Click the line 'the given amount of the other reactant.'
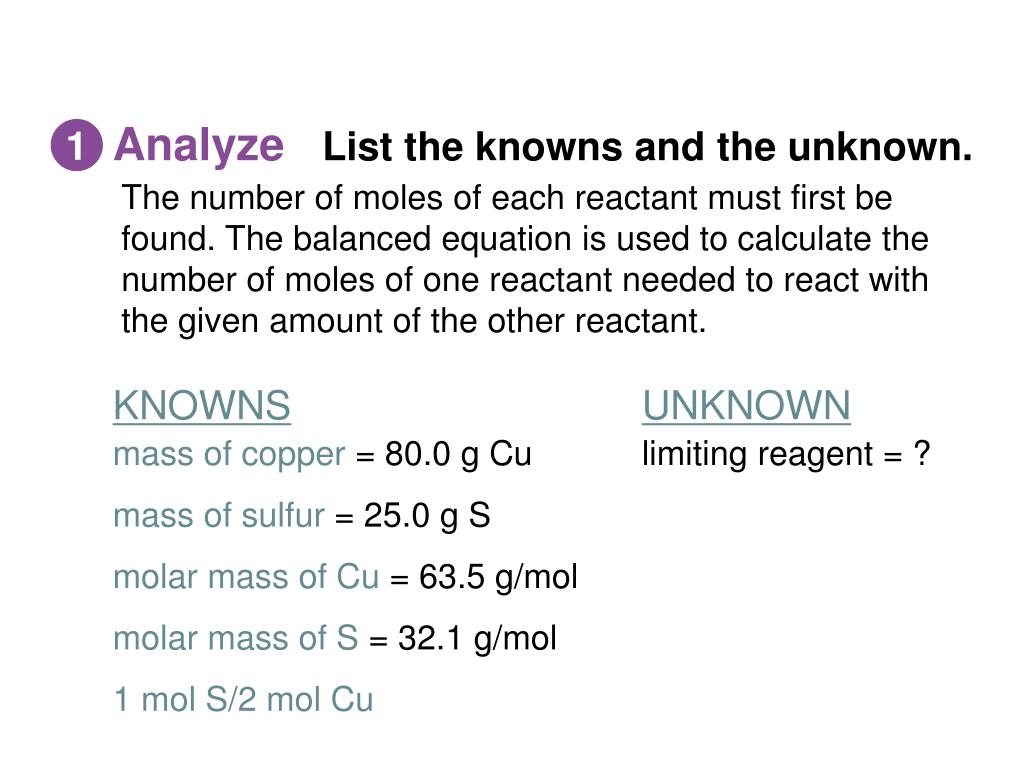Screen dimensions: 1024x768 point(414,321)
